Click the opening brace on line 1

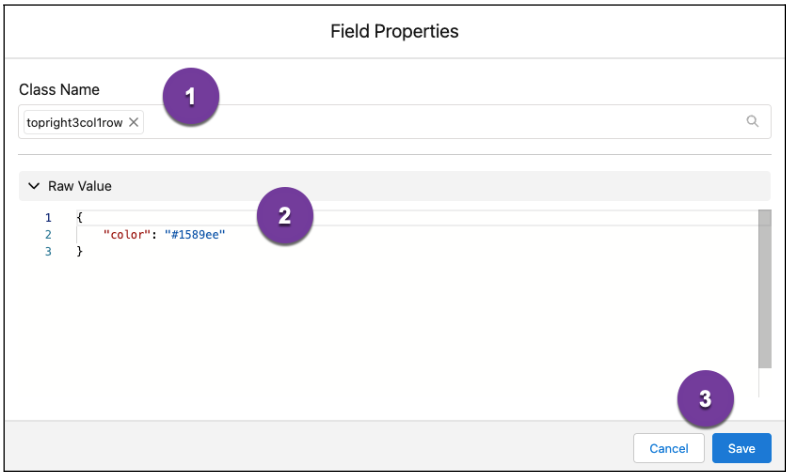(80, 217)
